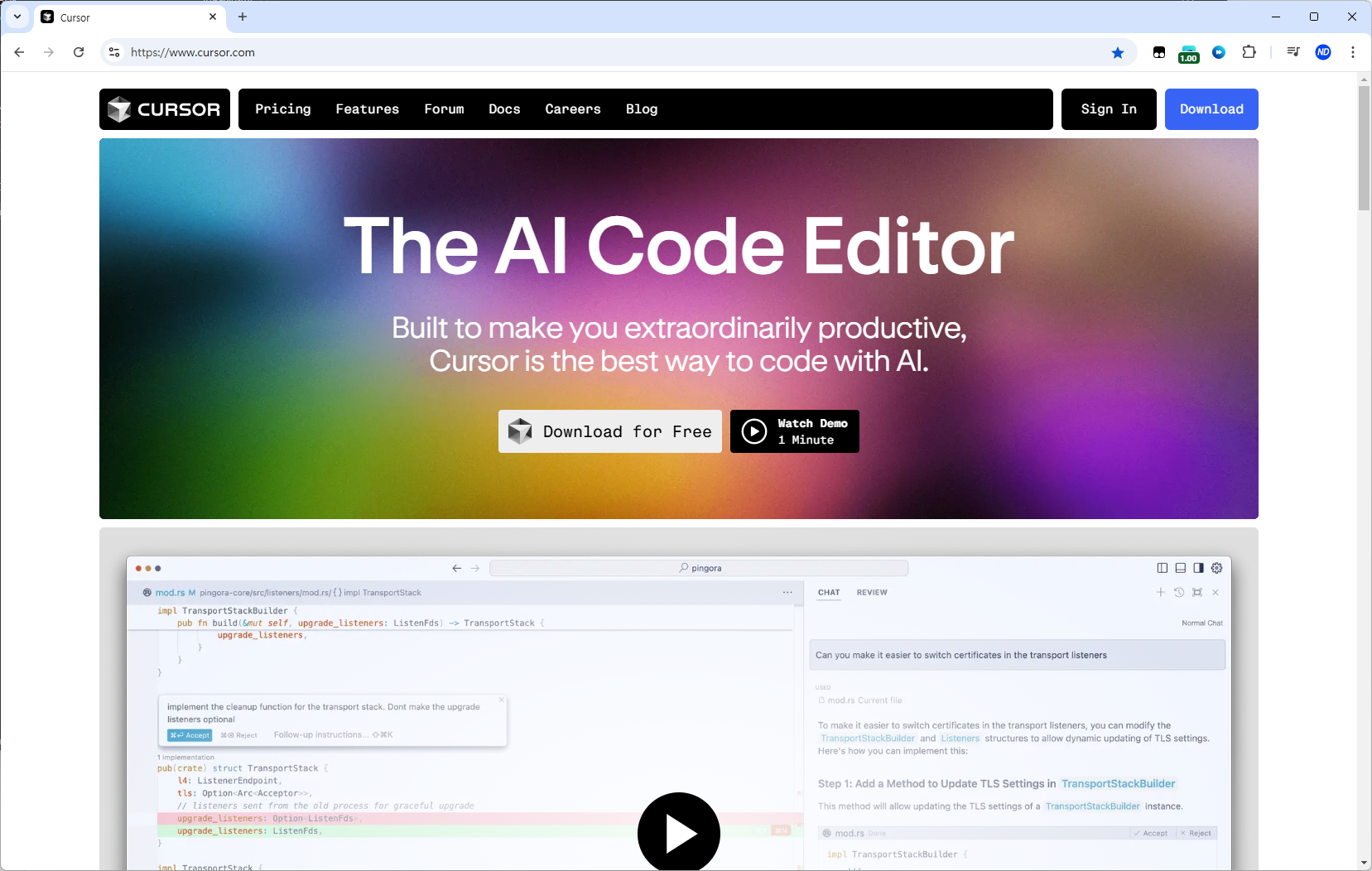Go back with browser back arrow
Image resolution: width=1372 pixels, height=871 pixels.
pos(19,52)
